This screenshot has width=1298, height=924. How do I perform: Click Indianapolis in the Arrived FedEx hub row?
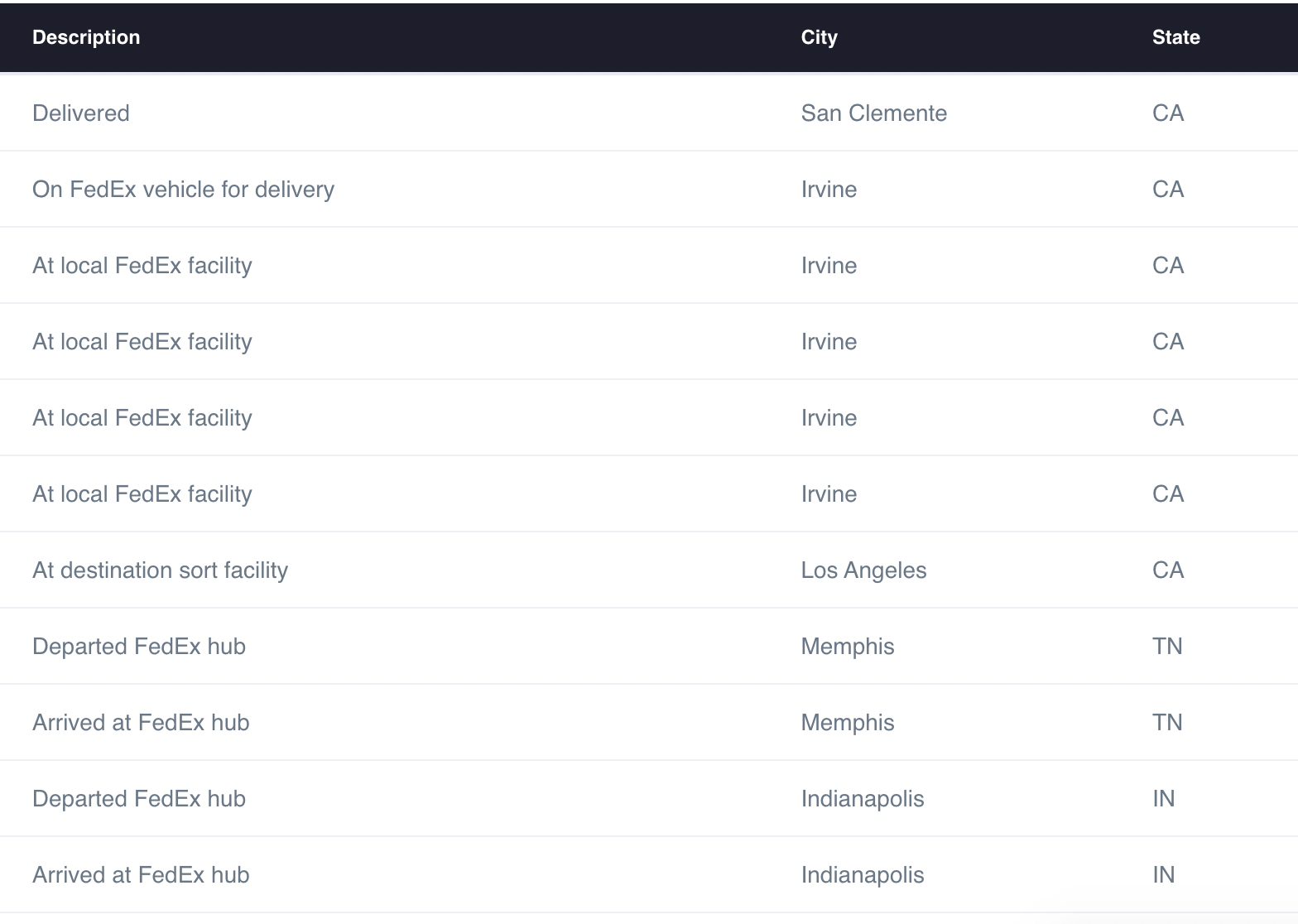(863, 875)
